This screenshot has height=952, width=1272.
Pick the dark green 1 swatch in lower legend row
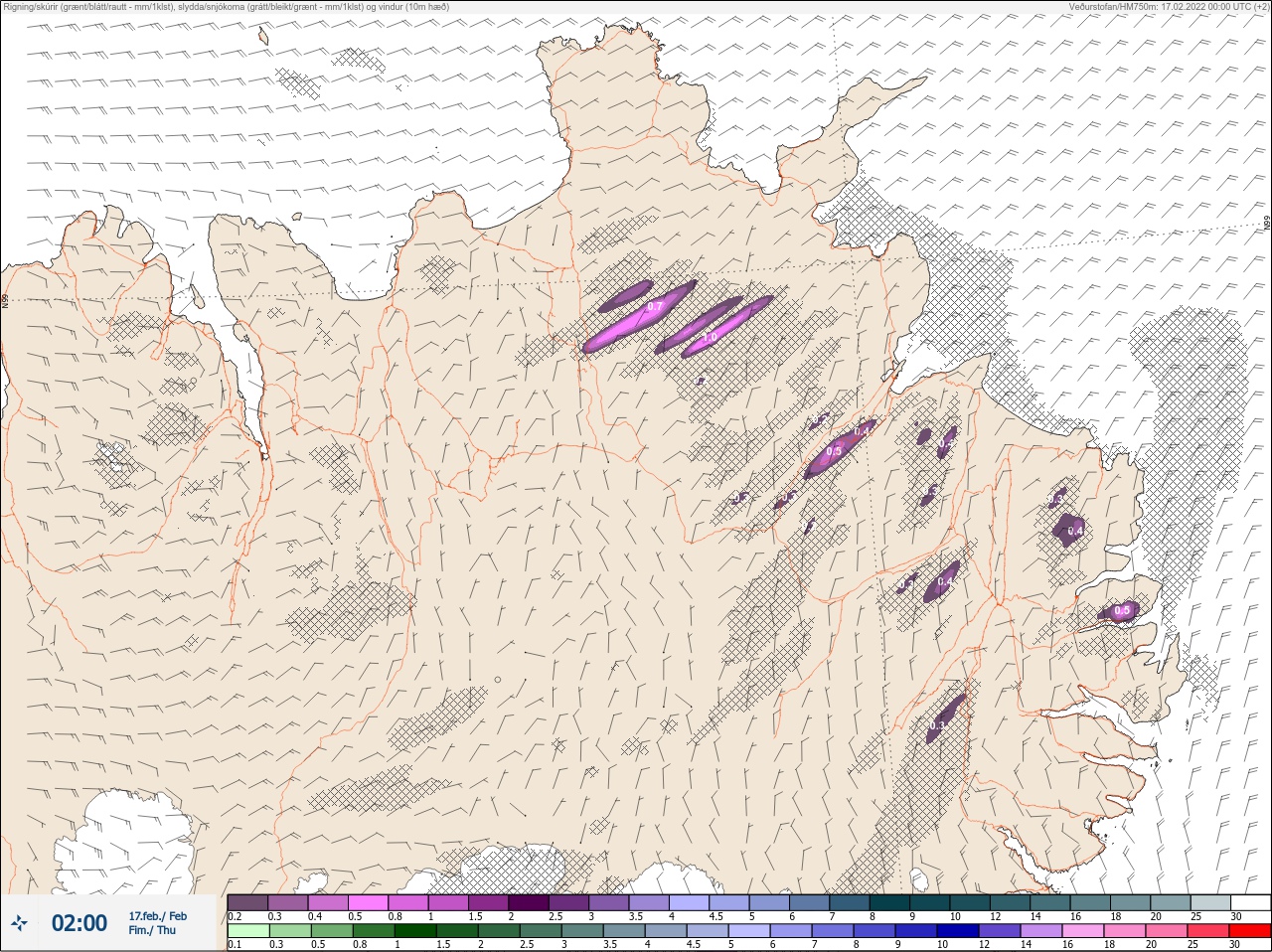click(x=415, y=931)
